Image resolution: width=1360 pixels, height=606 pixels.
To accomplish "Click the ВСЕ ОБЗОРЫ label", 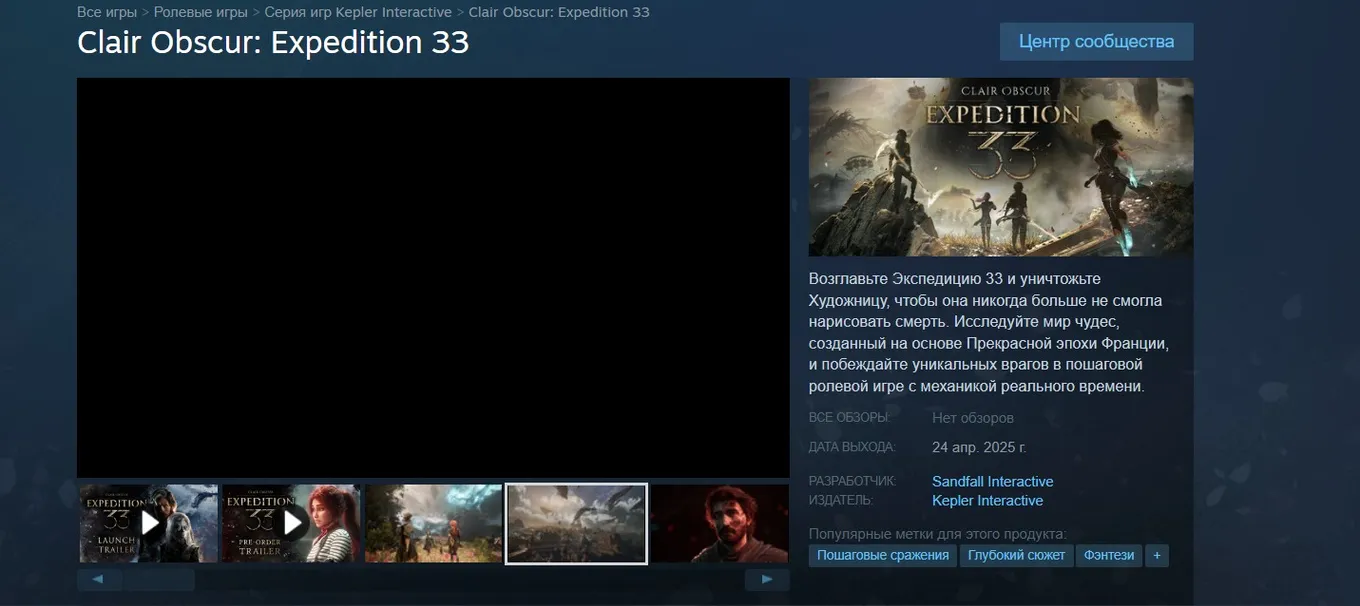I will click(849, 417).
